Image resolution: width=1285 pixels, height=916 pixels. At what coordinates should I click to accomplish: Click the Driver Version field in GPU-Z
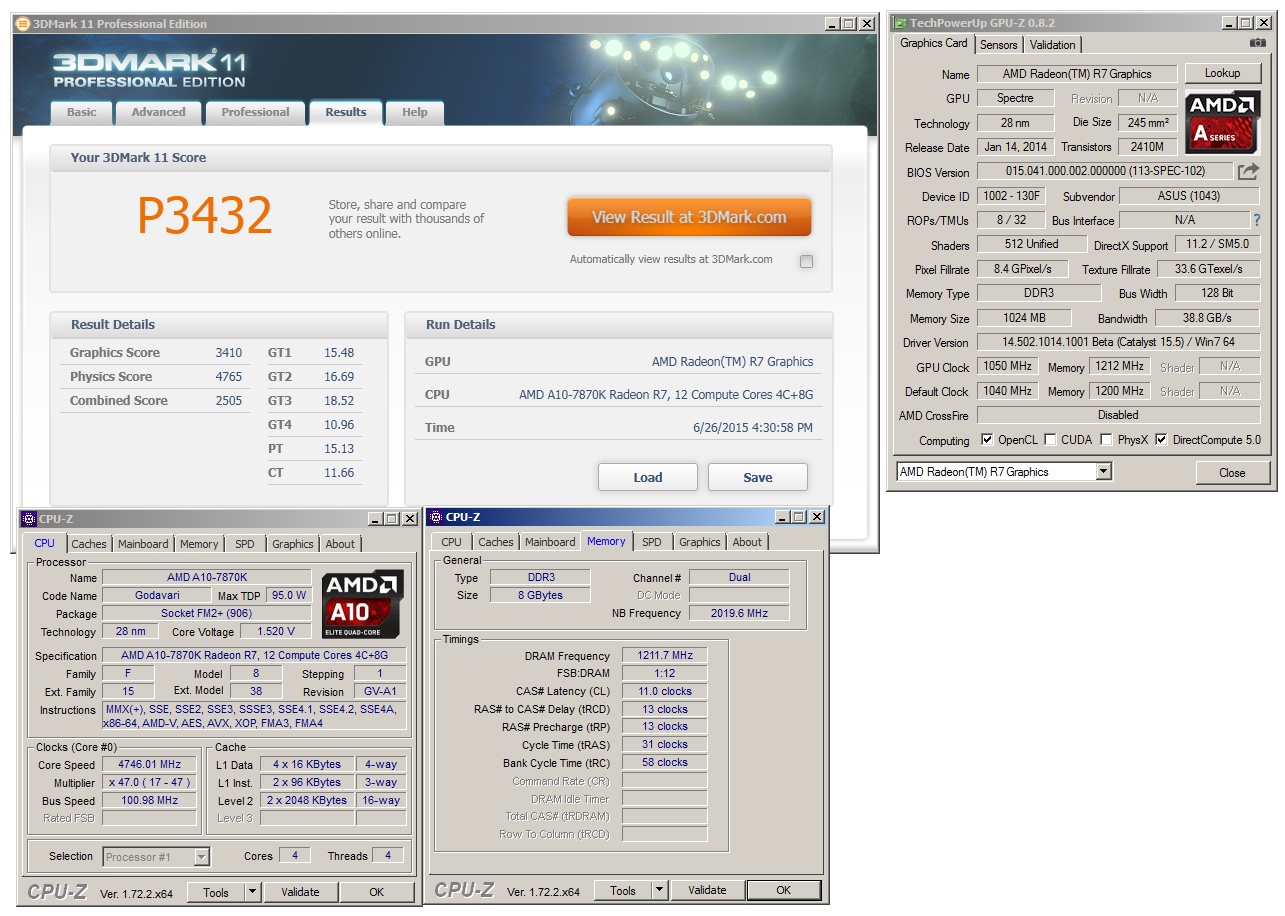[1118, 342]
